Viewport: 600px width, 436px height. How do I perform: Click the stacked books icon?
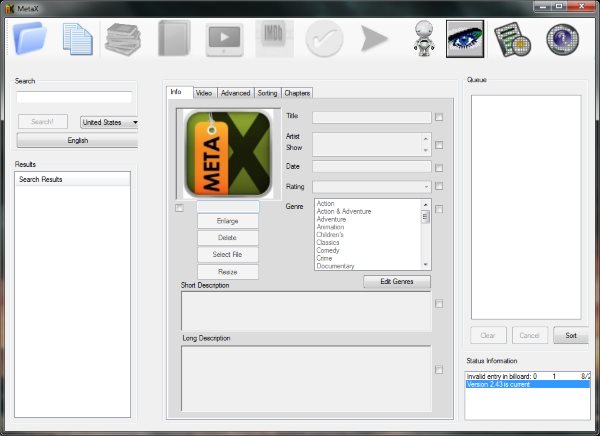[123, 39]
